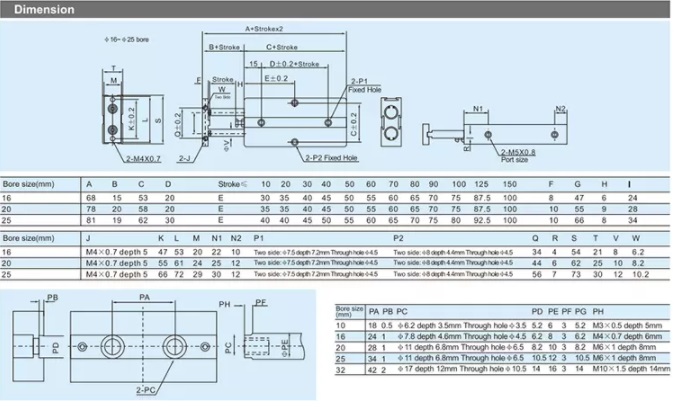The width and height of the screenshot is (674, 409).
Task: Click the B+Stroke dimension label
Action: tap(224, 47)
